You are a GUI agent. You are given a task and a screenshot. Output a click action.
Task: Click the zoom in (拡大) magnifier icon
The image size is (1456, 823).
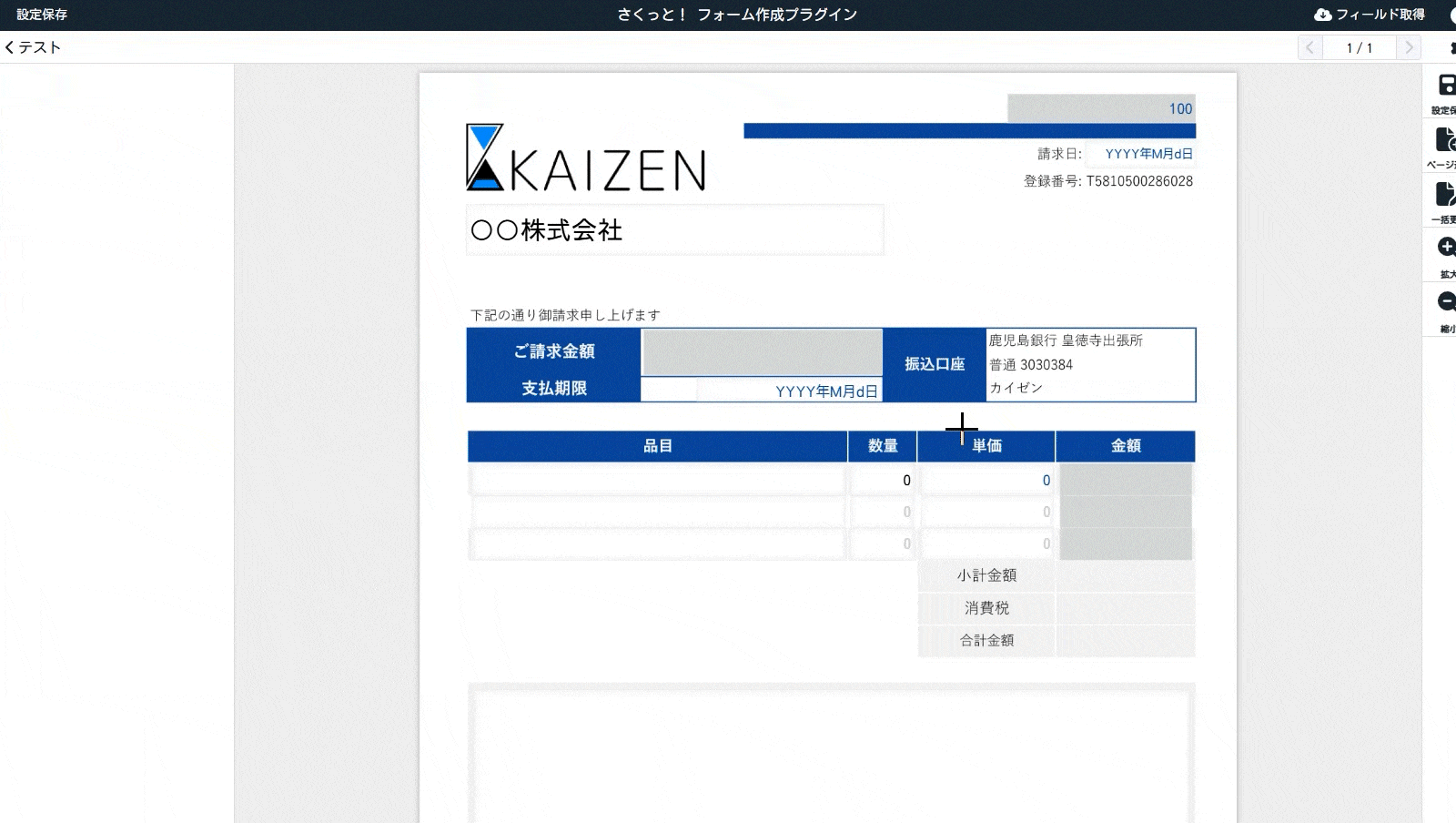pos(1446,248)
